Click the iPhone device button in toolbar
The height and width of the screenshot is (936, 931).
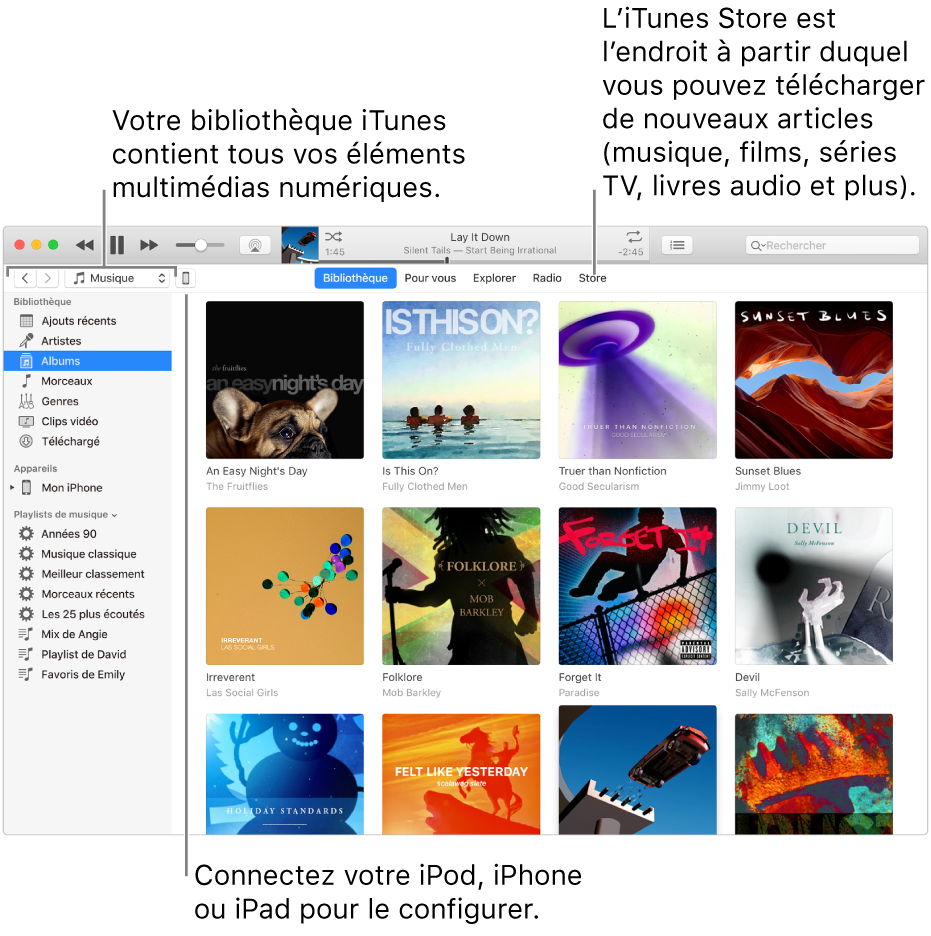click(186, 278)
